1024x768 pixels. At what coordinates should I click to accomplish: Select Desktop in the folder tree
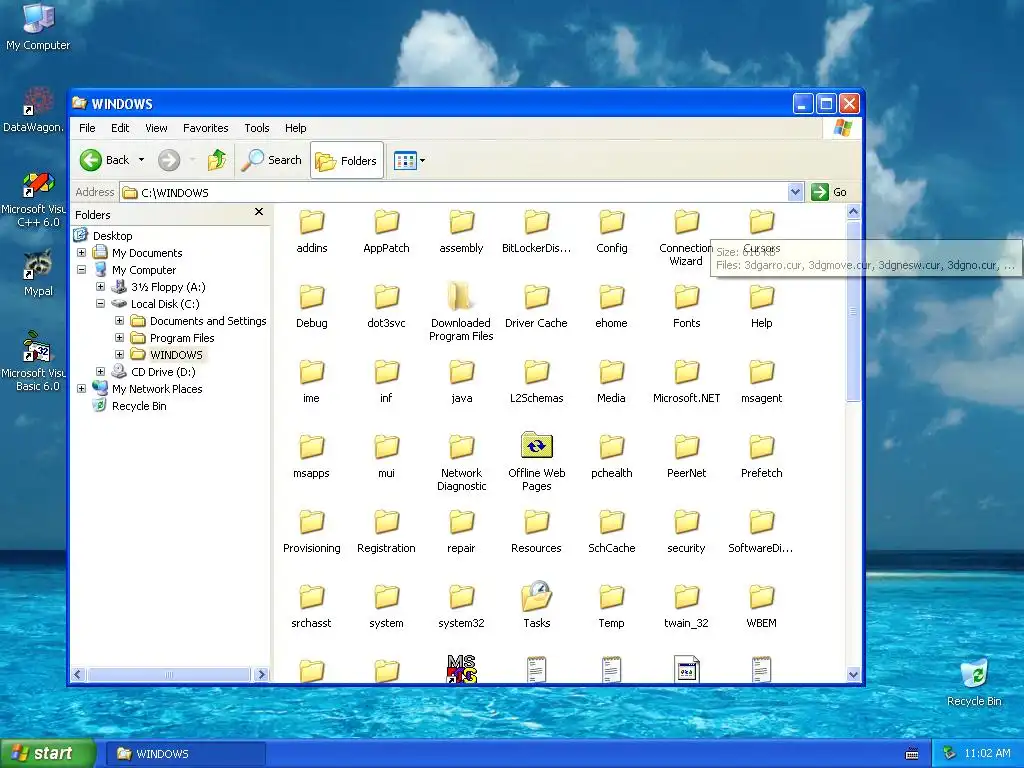(112, 236)
